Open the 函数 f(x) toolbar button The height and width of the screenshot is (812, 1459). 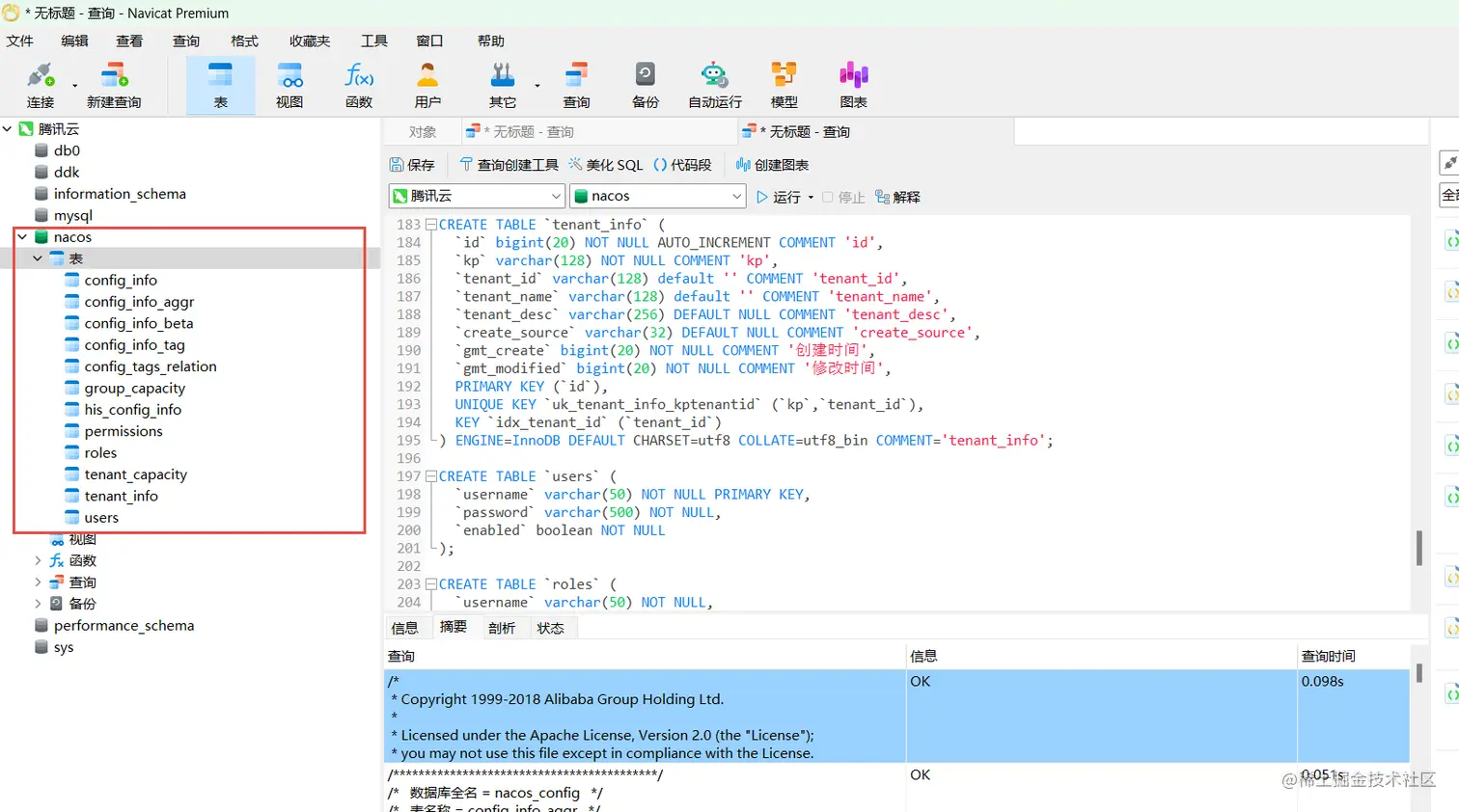pos(359,85)
